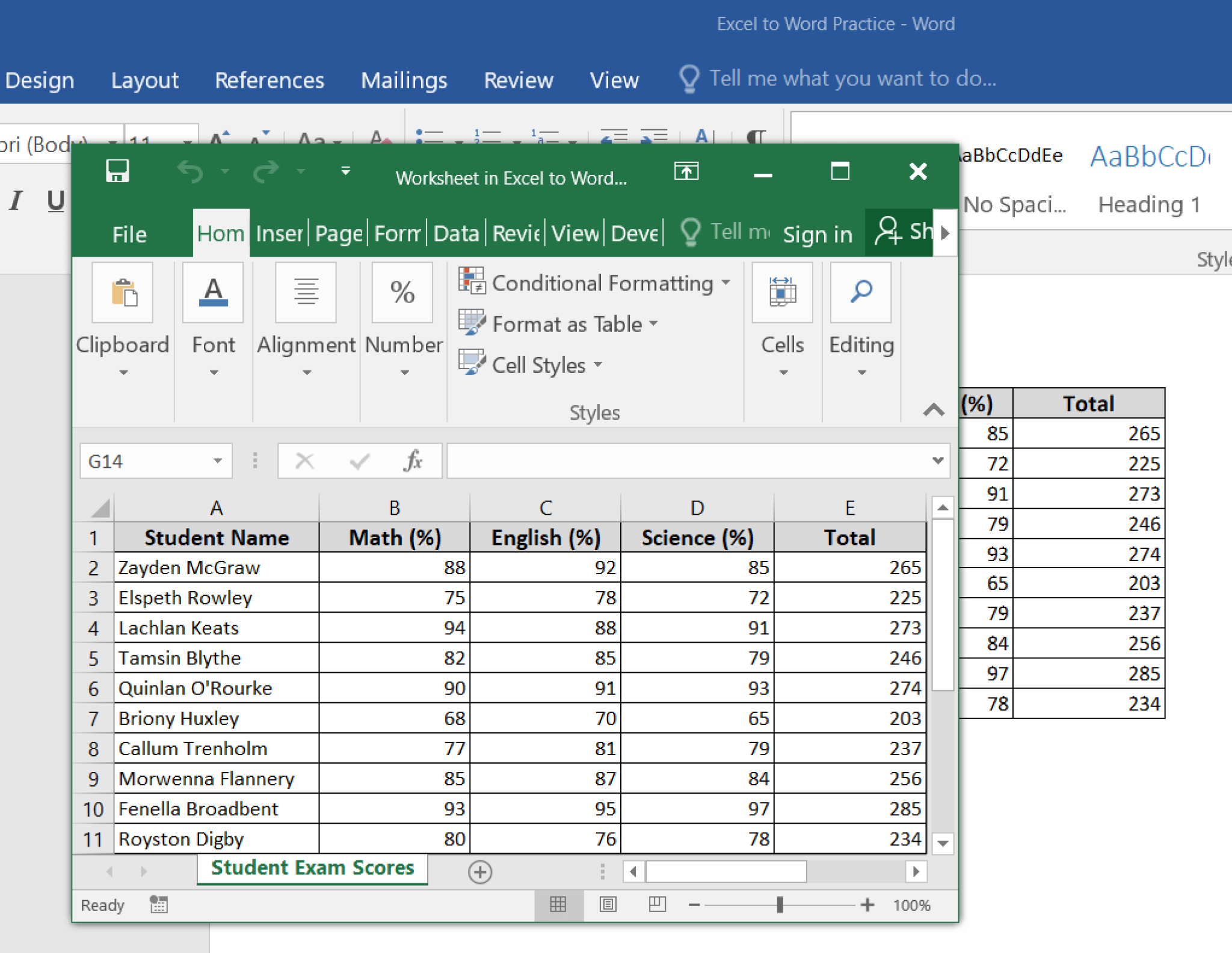The width and height of the screenshot is (1232, 953).
Task: Switch to the Data tab in Excel
Action: (x=457, y=234)
